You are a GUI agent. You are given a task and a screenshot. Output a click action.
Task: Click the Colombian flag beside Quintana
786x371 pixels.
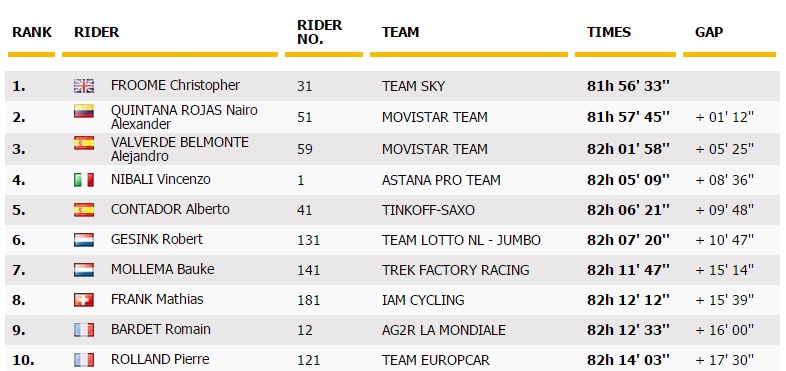(x=84, y=111)
